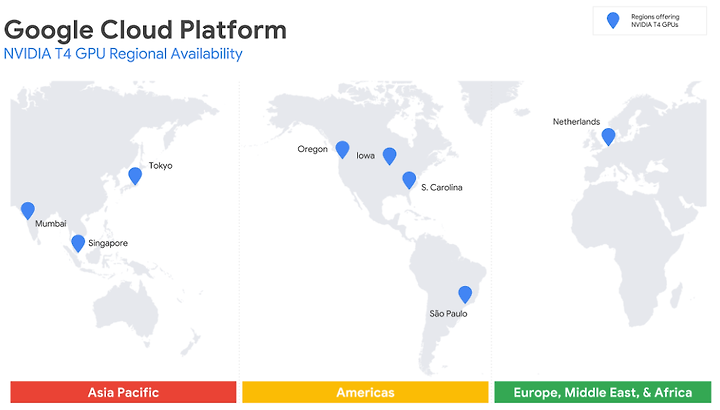
Task: Click the Oregon label
Action: [312, 149]
